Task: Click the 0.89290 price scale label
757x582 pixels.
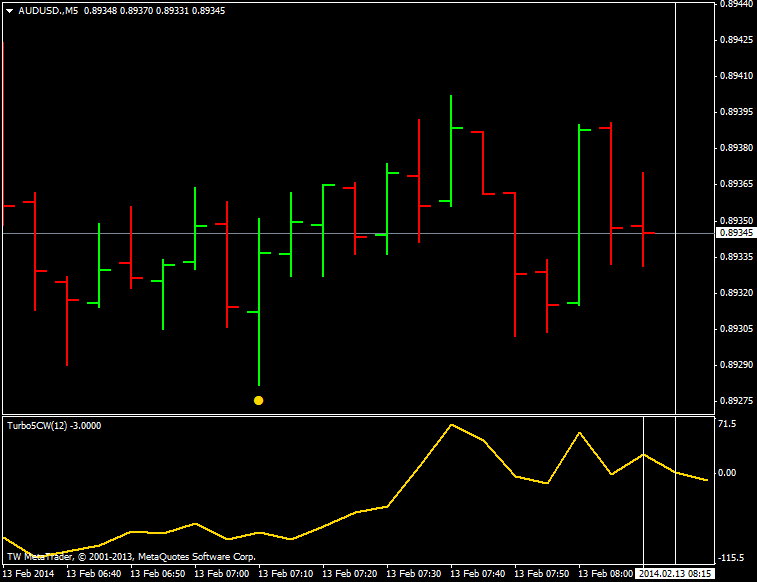Action: pos(736,365)
